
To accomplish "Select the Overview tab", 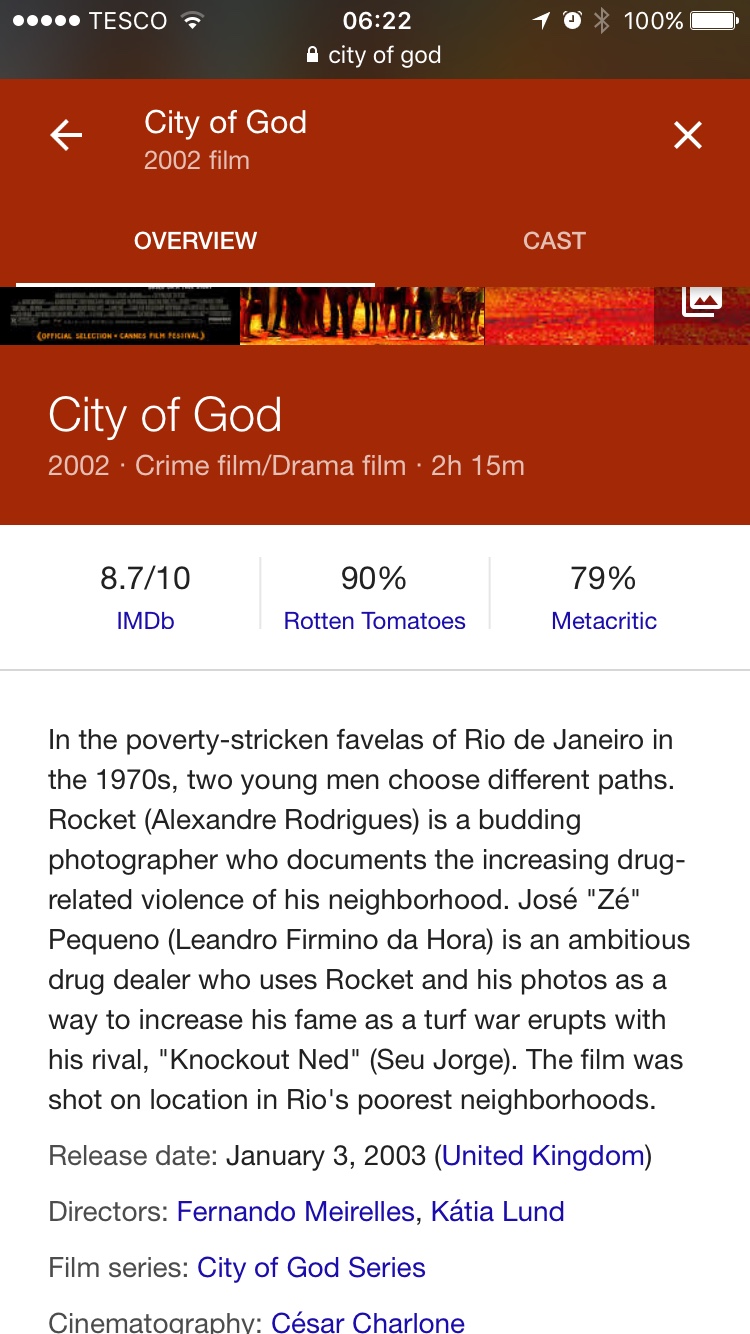I will tap(195, 241).
